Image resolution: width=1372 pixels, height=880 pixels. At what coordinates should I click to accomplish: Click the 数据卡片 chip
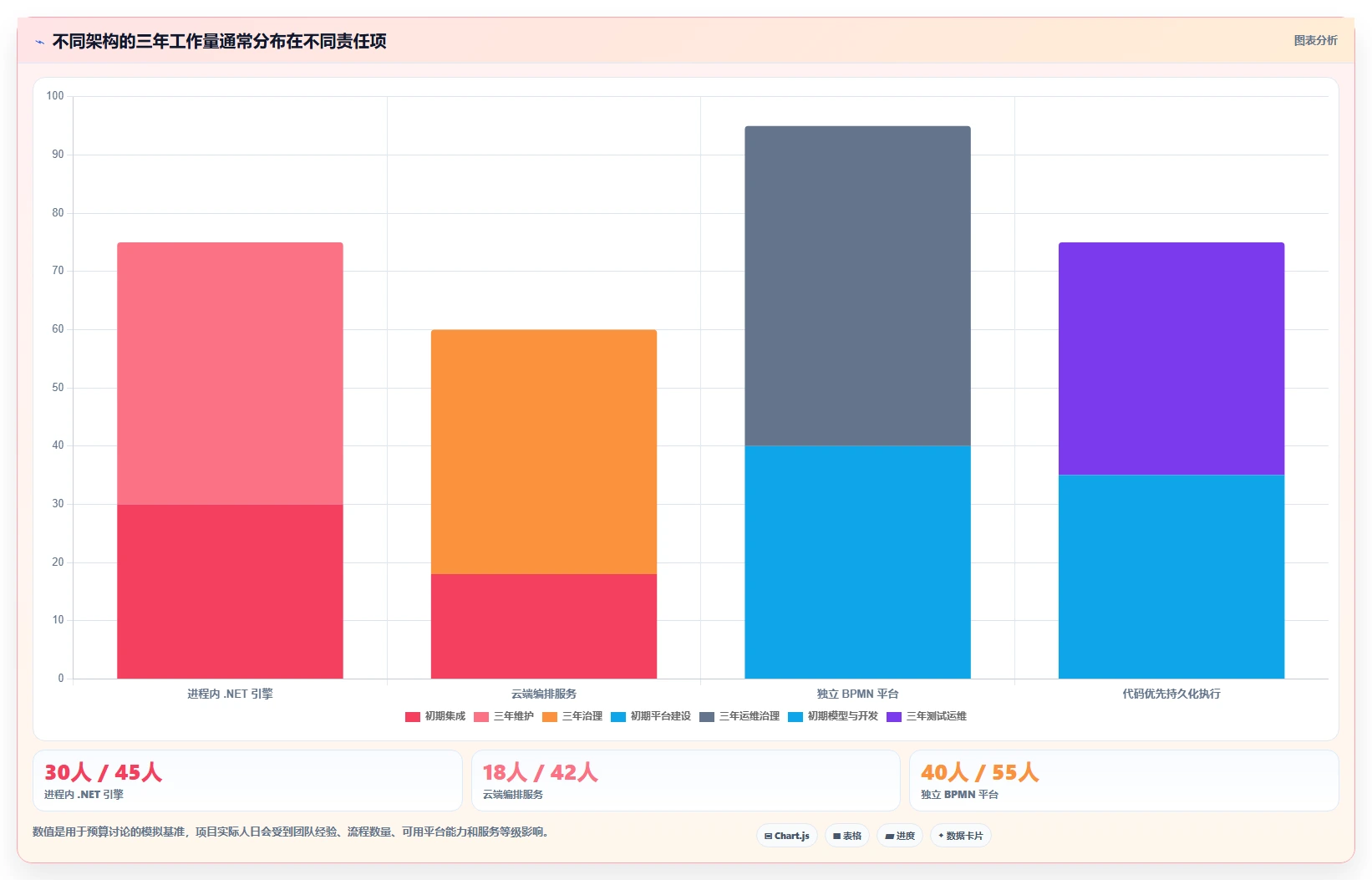coord(961,836)
